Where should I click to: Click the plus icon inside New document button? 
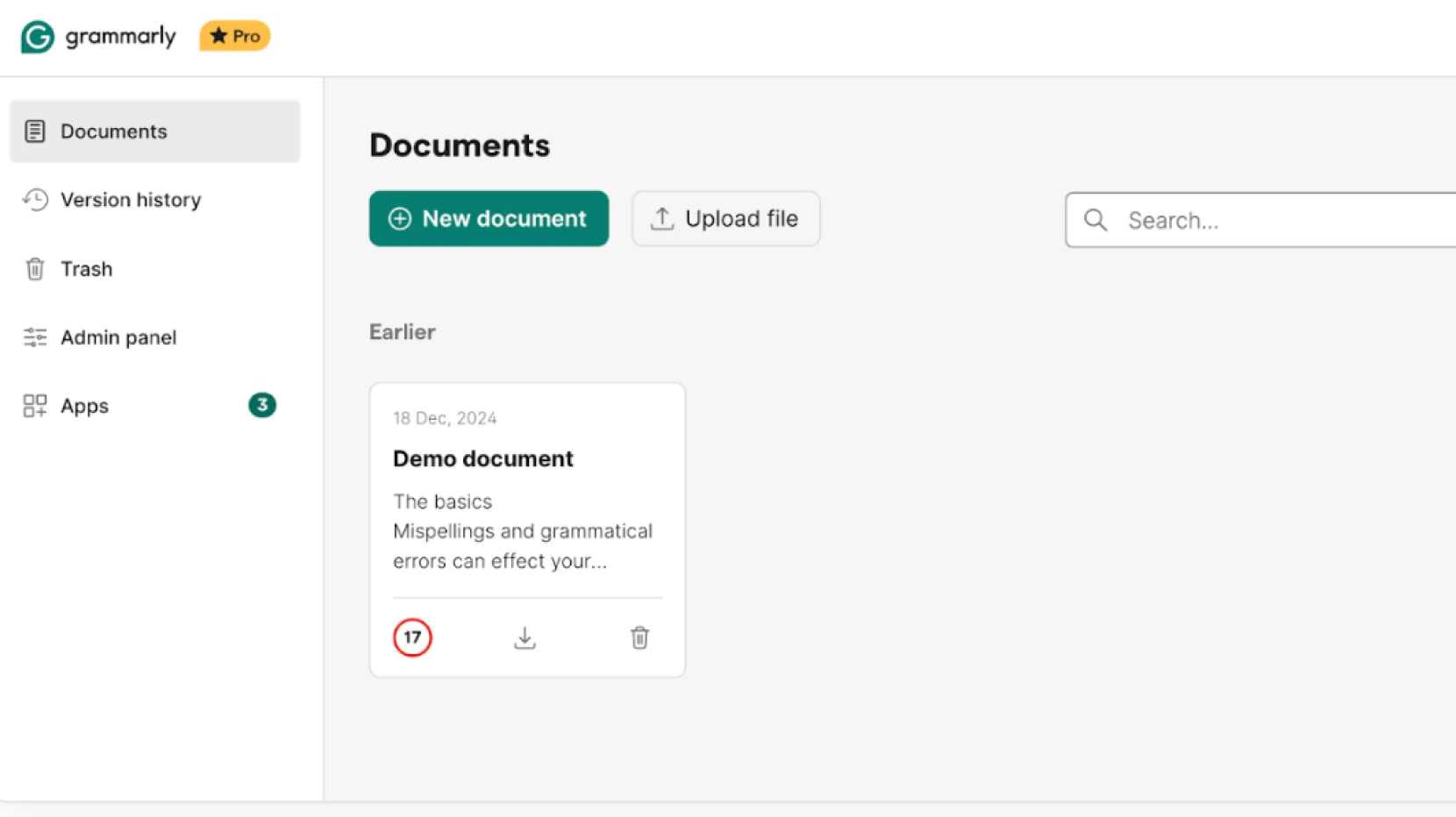tap(400, 218)
